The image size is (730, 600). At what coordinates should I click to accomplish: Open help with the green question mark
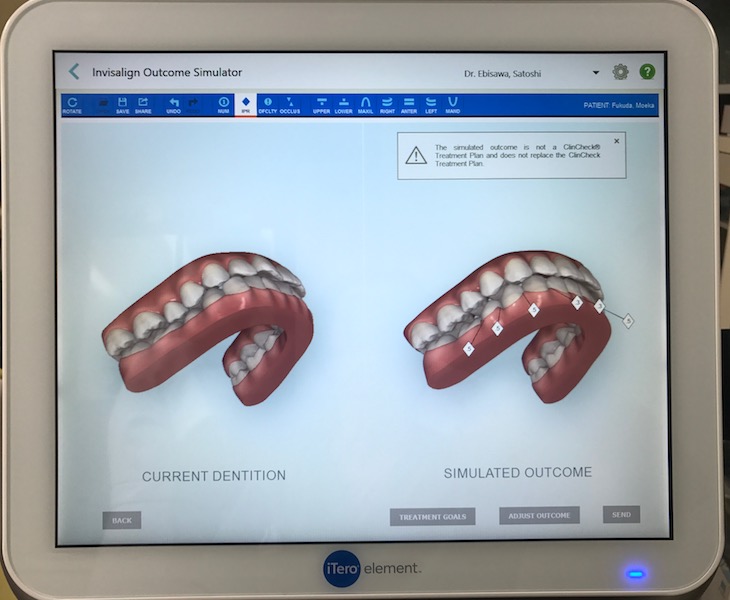(647, 72)
